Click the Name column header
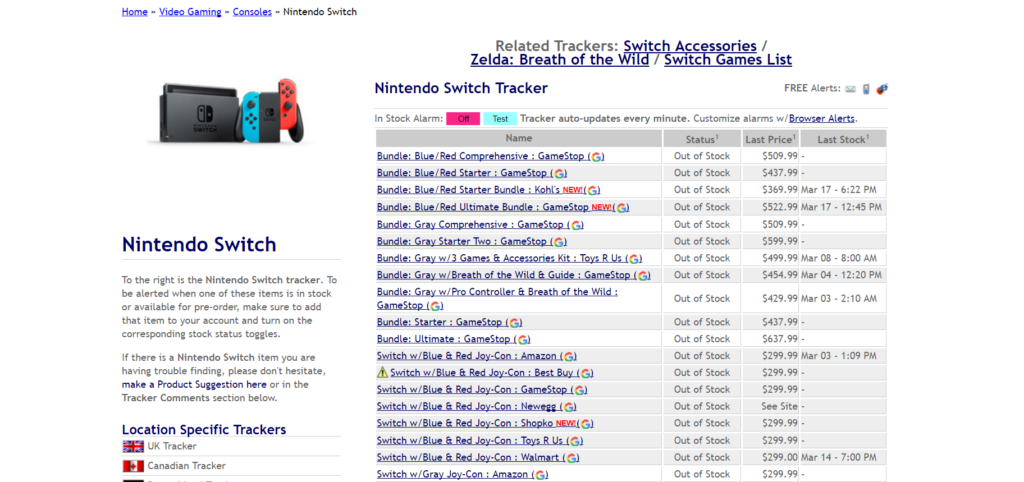 (x=519, y=138)
